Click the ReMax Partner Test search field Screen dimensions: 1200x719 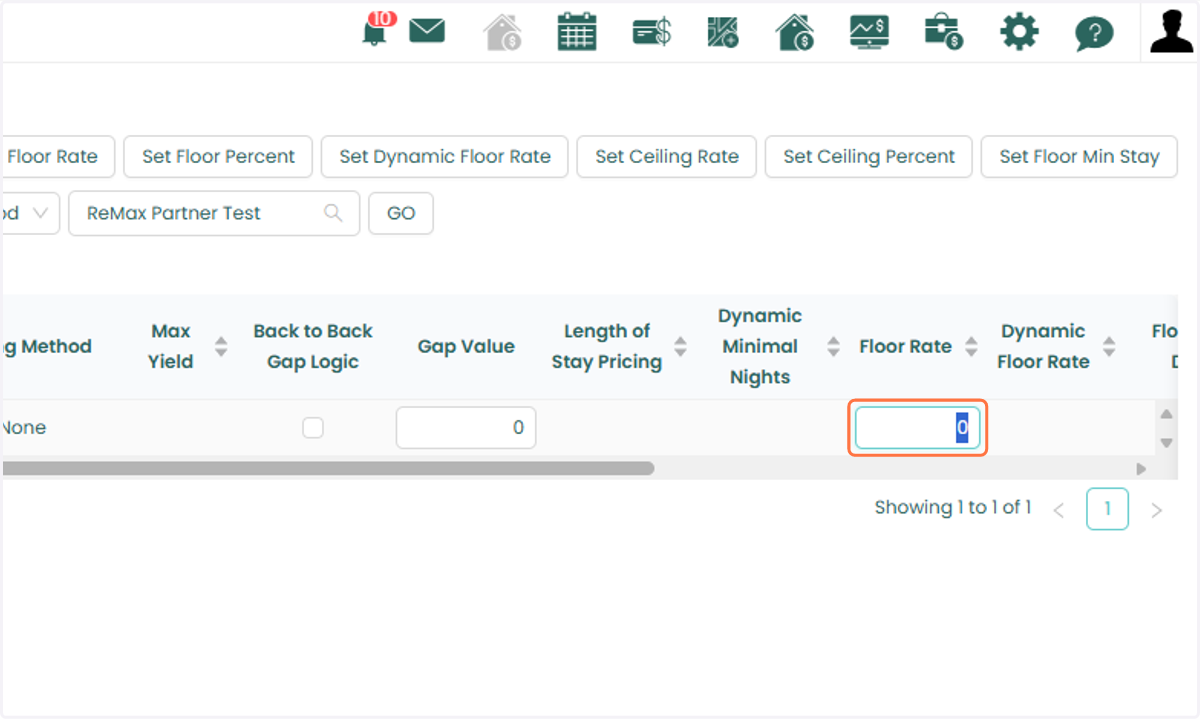tap(214, 213)
